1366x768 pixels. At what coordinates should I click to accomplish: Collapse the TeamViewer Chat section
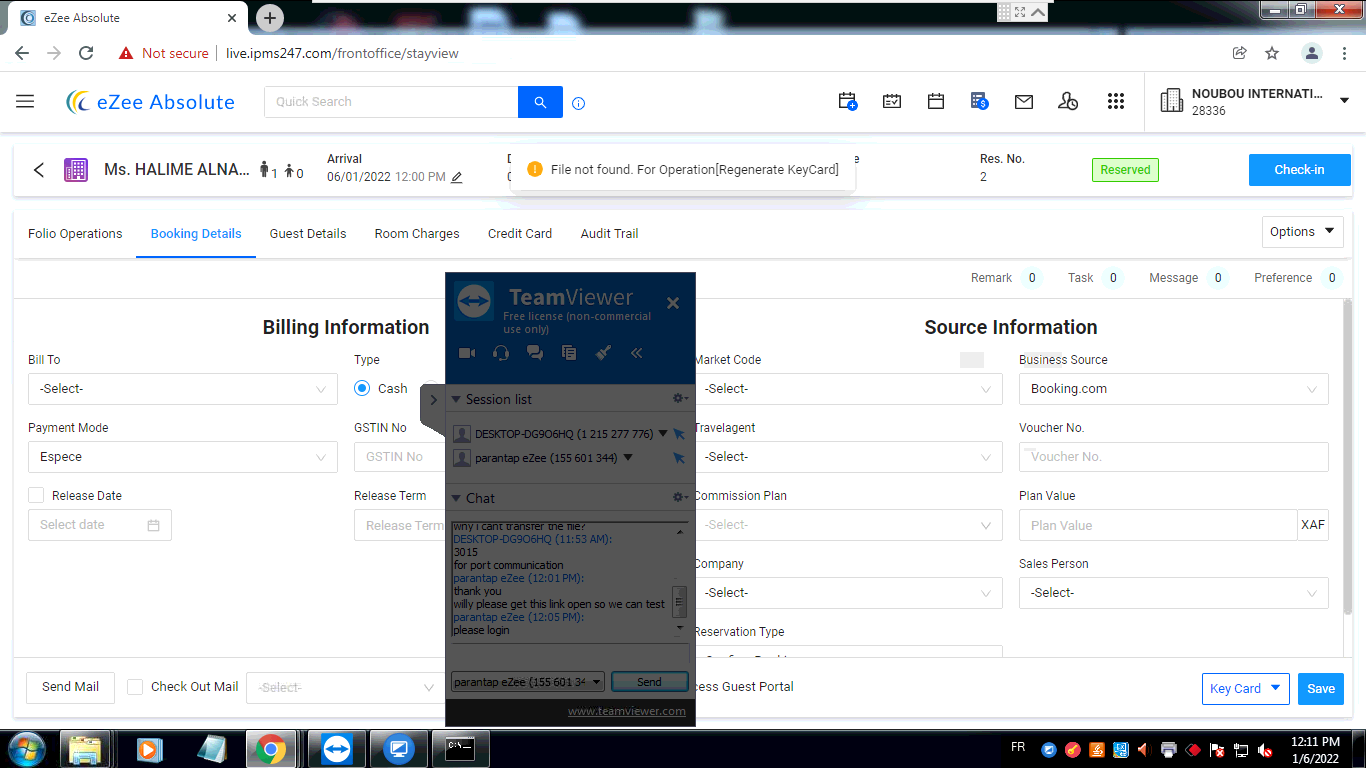pyautogui.click(x=456, y=498)
